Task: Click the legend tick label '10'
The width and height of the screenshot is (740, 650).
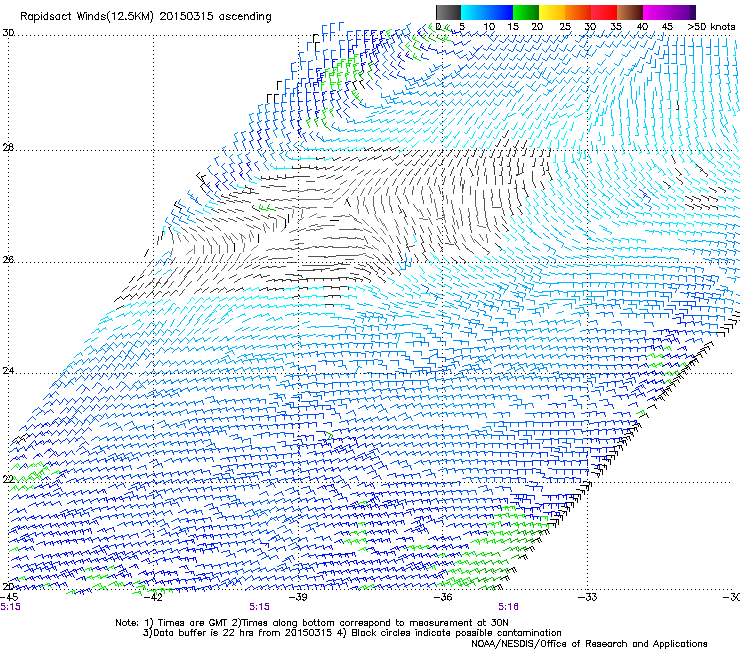Action: click(x=489, y=27)
